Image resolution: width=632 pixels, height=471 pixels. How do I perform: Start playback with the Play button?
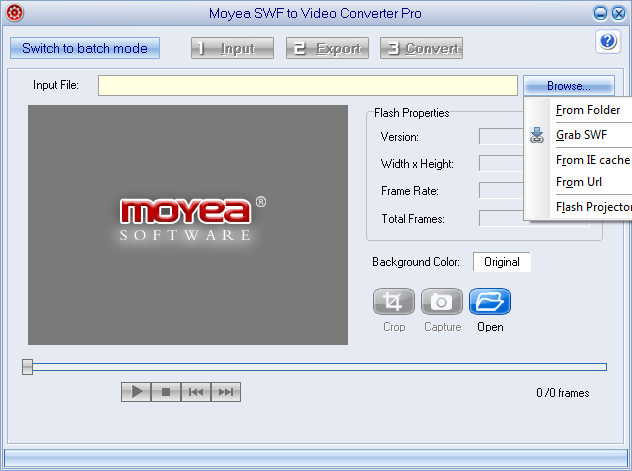coord(136,392)
